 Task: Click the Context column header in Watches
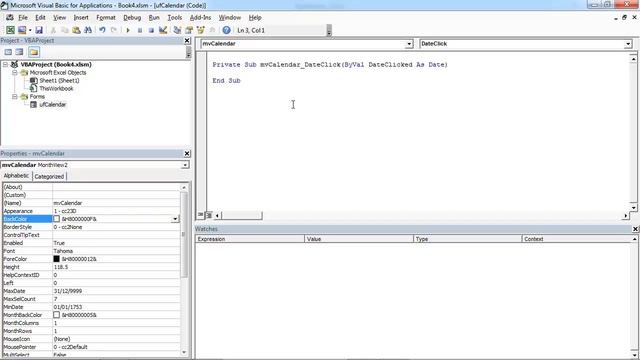[576, 239]
